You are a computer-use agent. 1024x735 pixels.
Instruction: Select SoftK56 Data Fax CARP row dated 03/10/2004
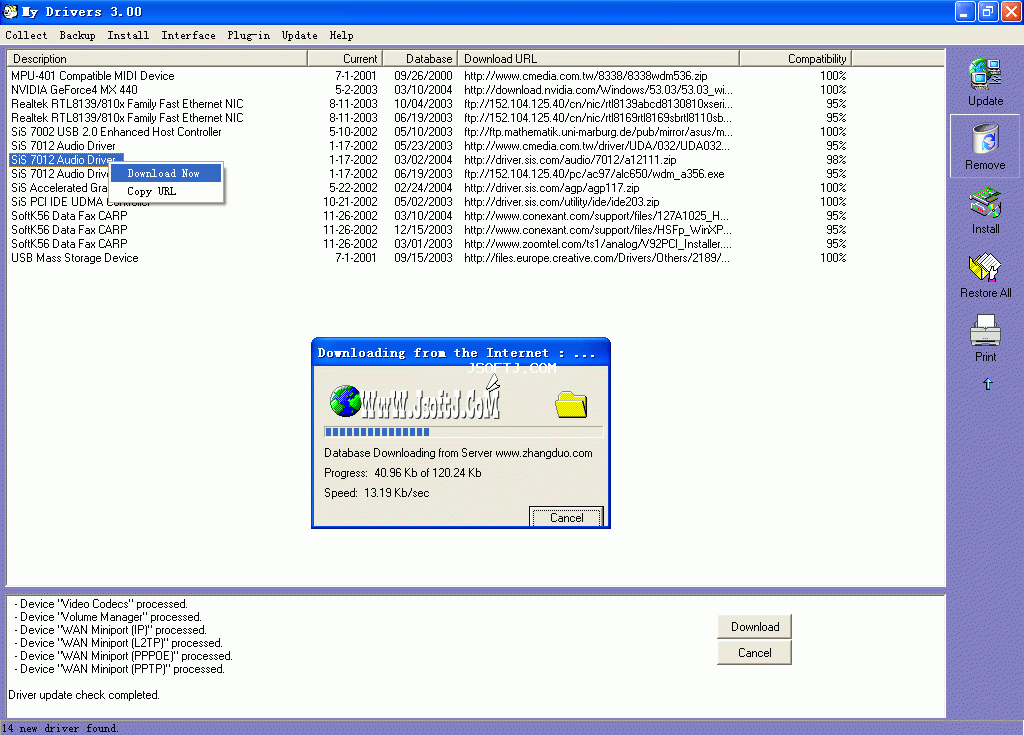click(428, 216)
